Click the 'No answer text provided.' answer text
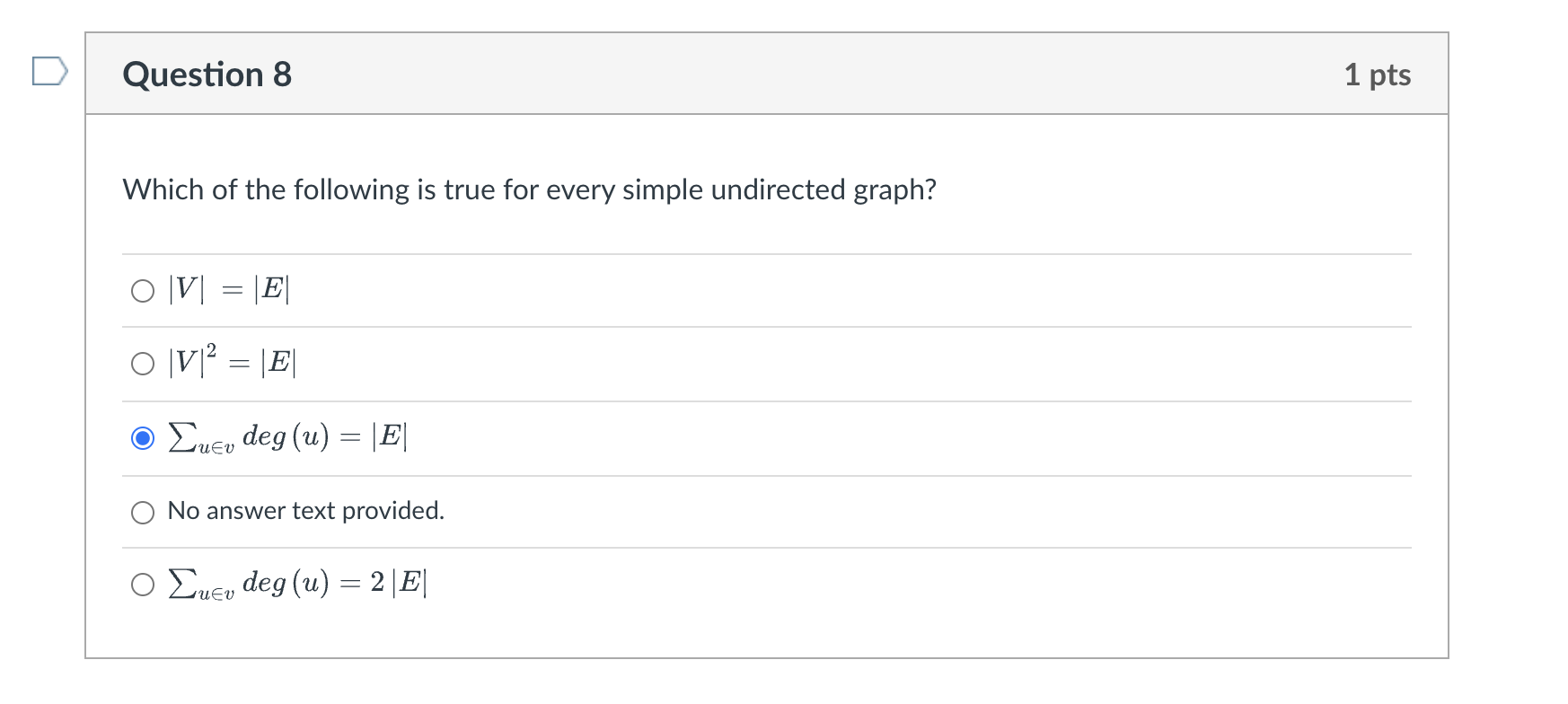The height and width of the screenshot is (704, 1568). 306,511
